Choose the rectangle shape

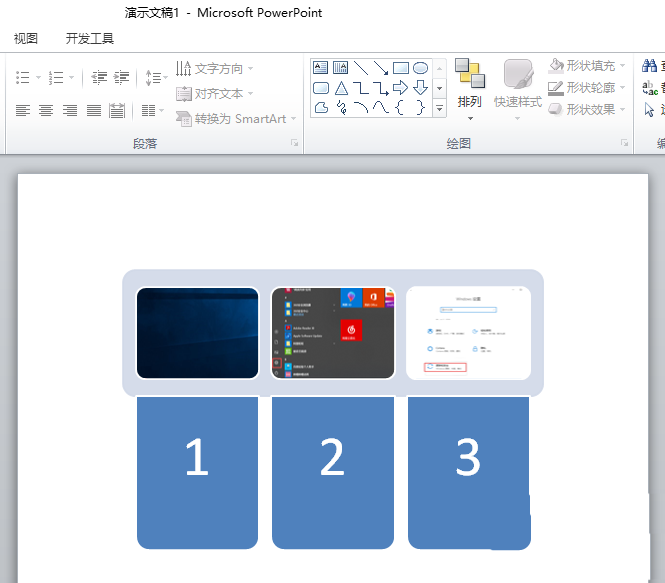pos(401,68)
